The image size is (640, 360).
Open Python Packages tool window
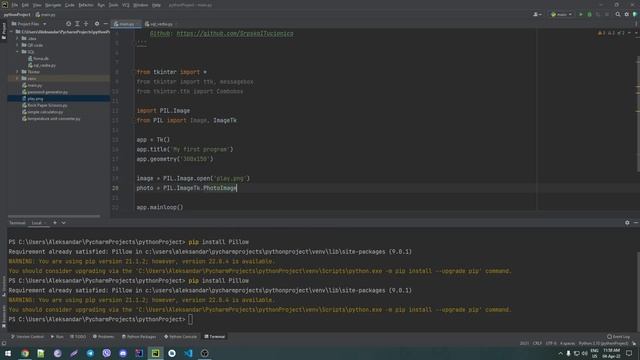point(139,337)
